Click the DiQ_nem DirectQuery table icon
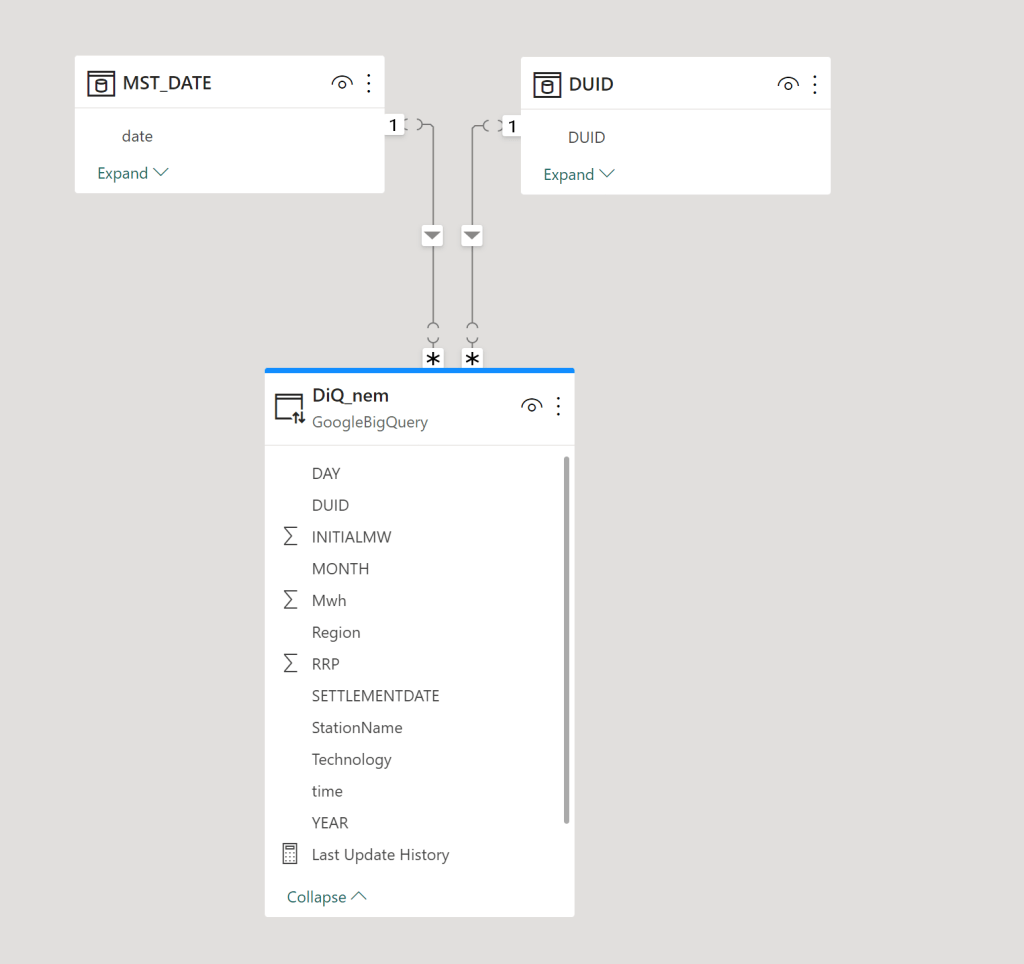The height and width of the screenshot is (964, 1024). click(289, 408)
